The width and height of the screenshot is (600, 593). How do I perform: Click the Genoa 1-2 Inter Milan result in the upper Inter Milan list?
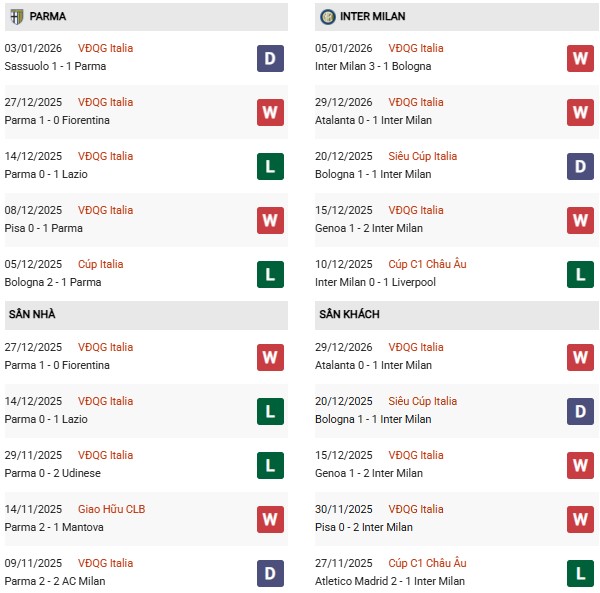pos(369,228)
